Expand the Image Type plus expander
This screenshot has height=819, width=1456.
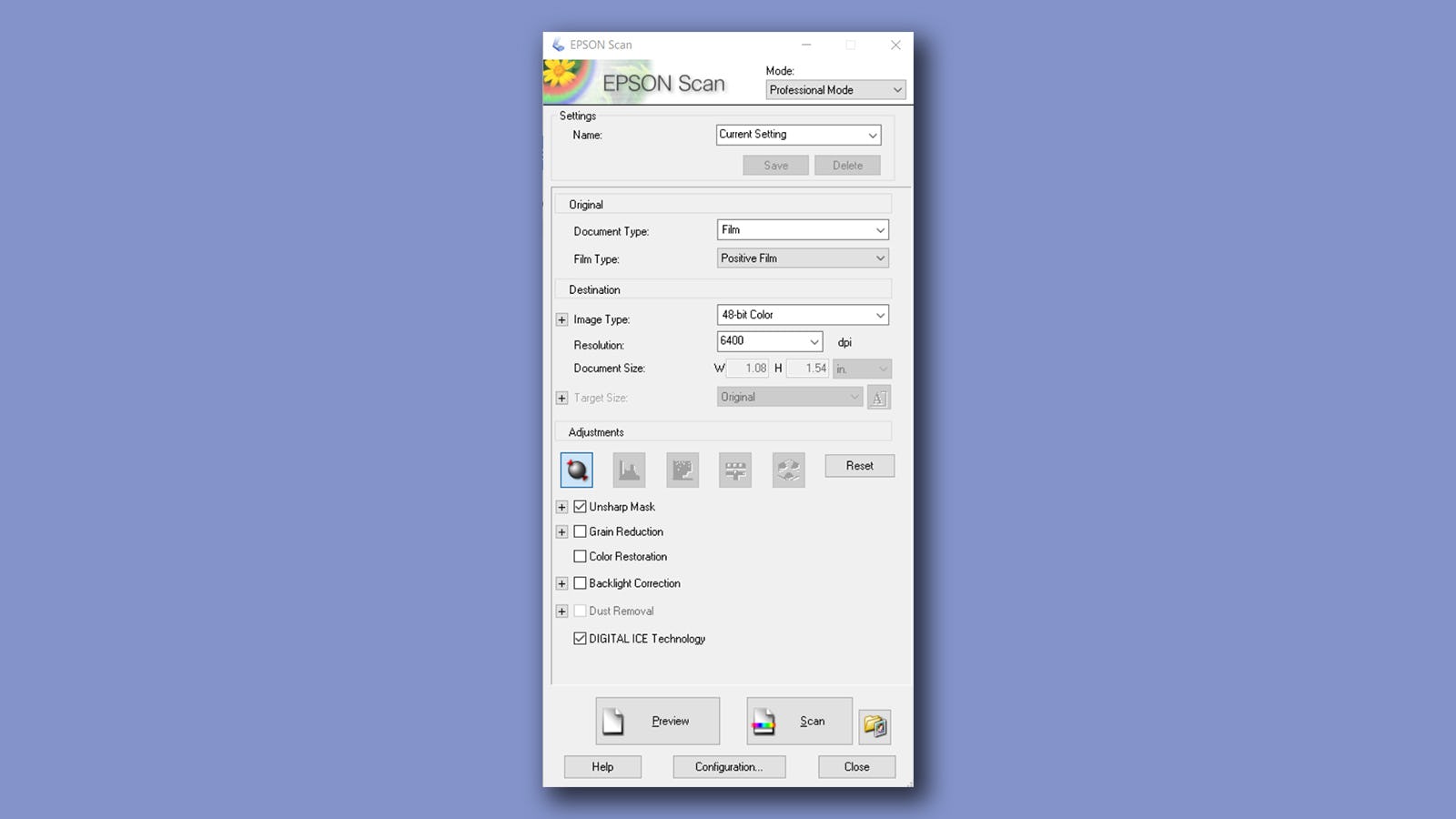[x=561, y=320]
